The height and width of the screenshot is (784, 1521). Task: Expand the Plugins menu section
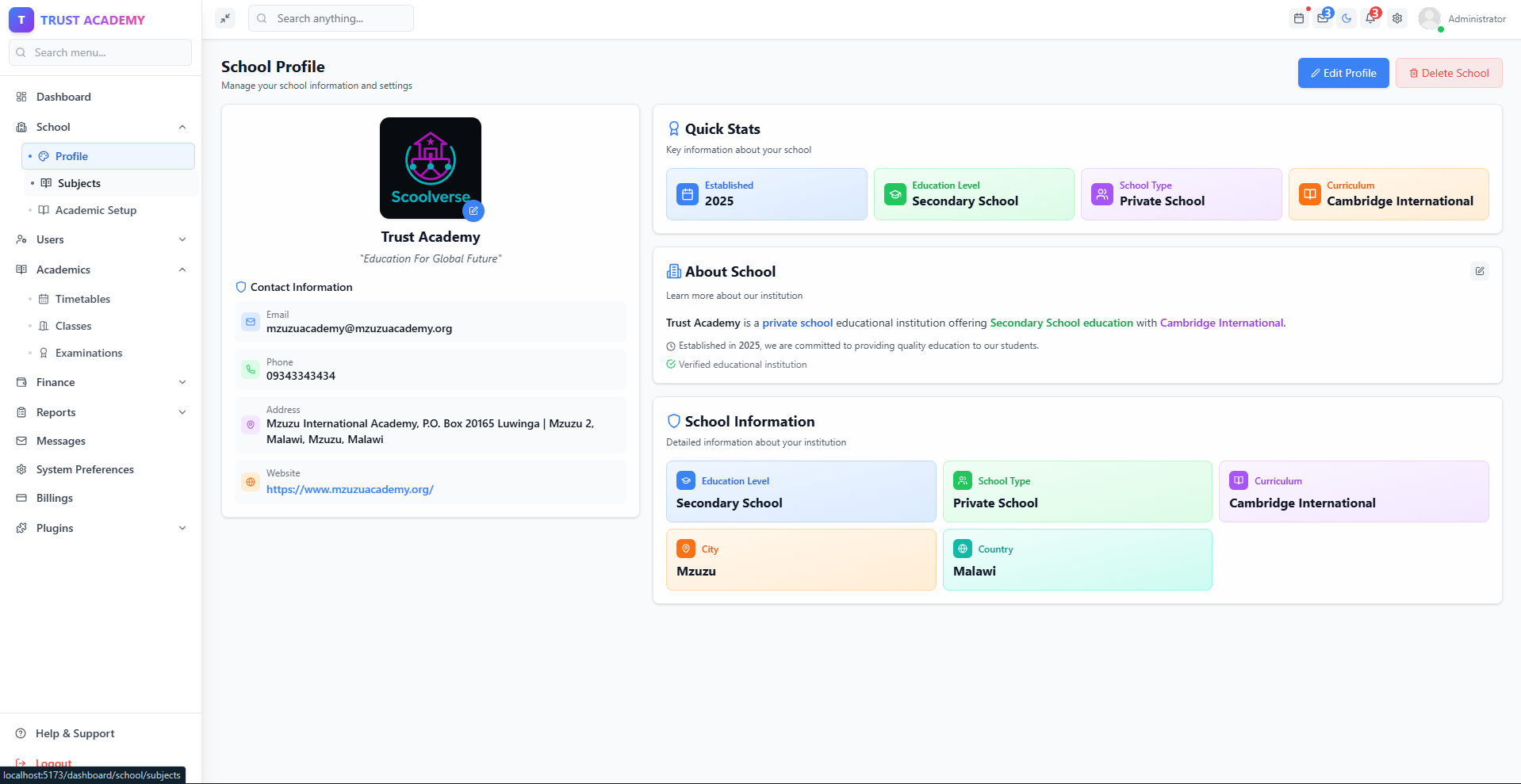tap(182, 528)
